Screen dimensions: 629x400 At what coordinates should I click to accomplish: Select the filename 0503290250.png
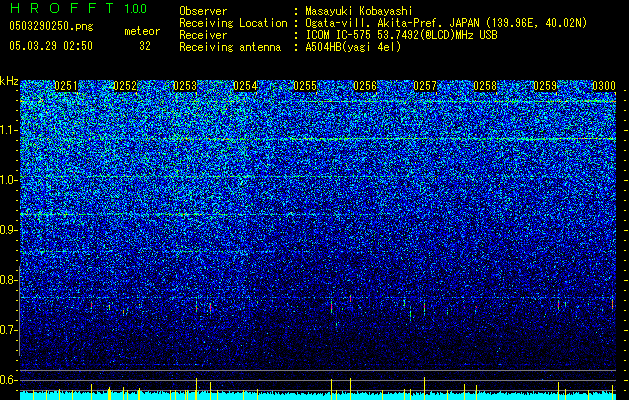point(51,26)
